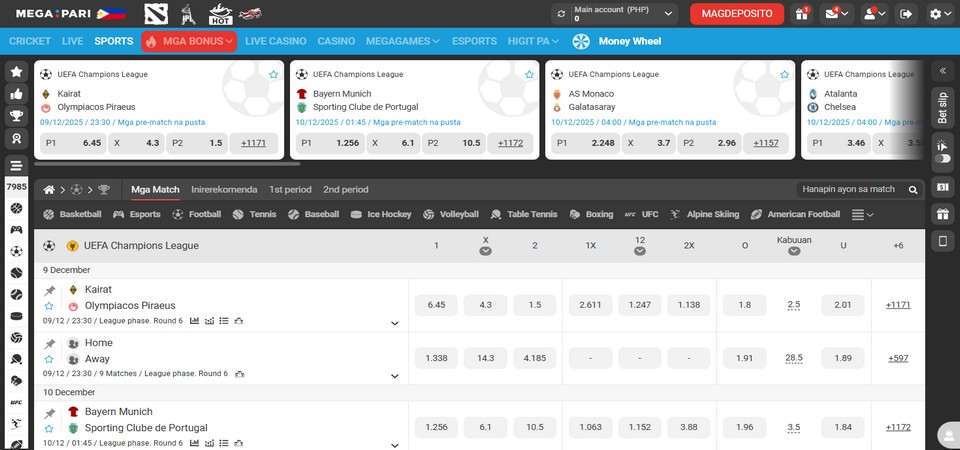The image size is (960, 450).
Task: Refresh the main account balance
Action: pos(562,13)
